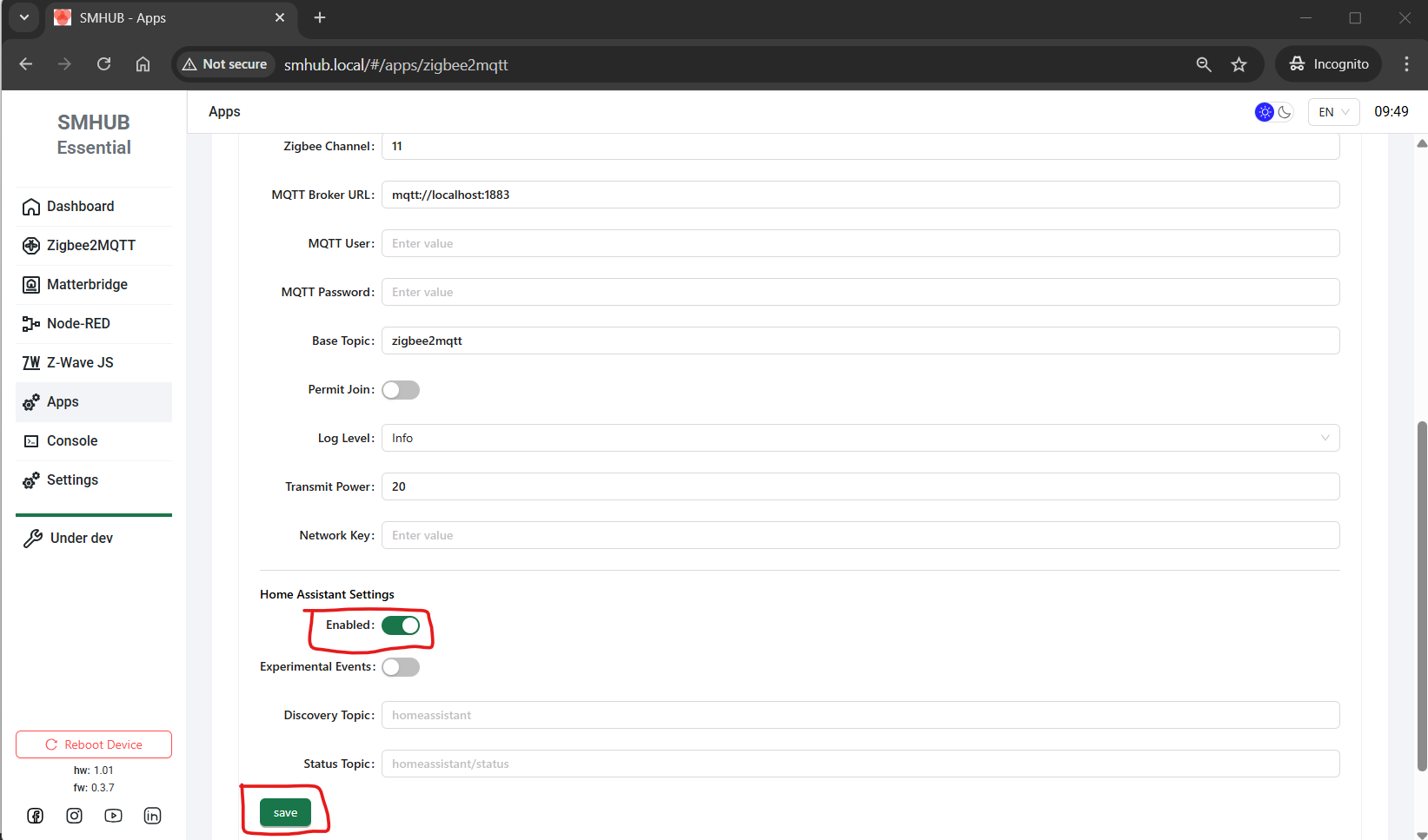Click the browser reload icon

click(x=103, y=64)
